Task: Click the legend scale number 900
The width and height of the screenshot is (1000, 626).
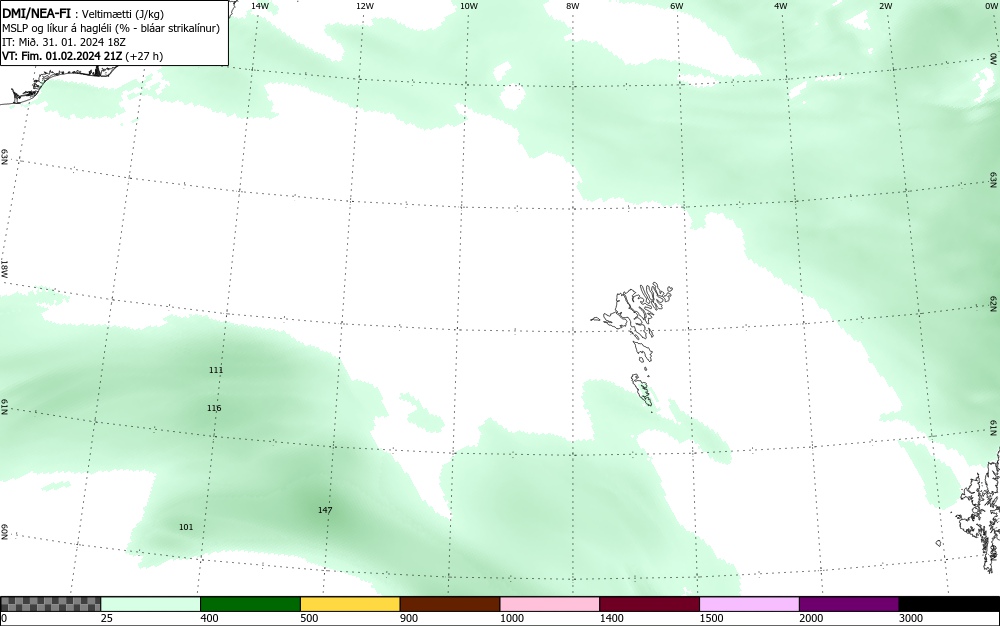Action: (x=409, y=618)
